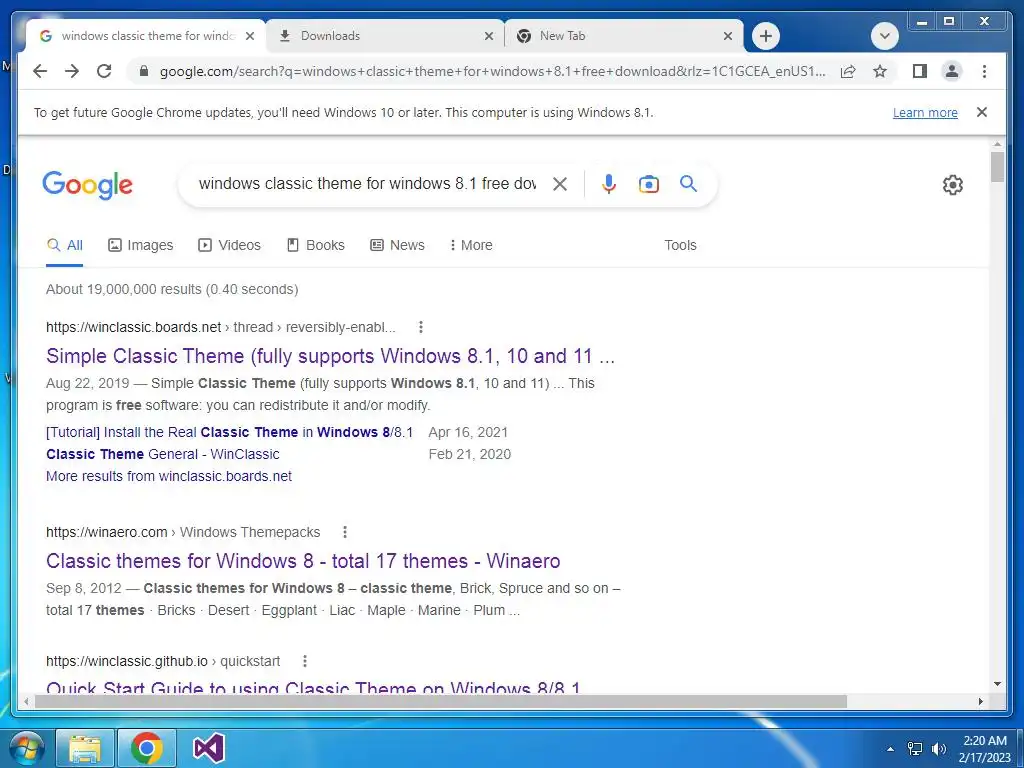Open the search Tools options

tap(680, 246)
